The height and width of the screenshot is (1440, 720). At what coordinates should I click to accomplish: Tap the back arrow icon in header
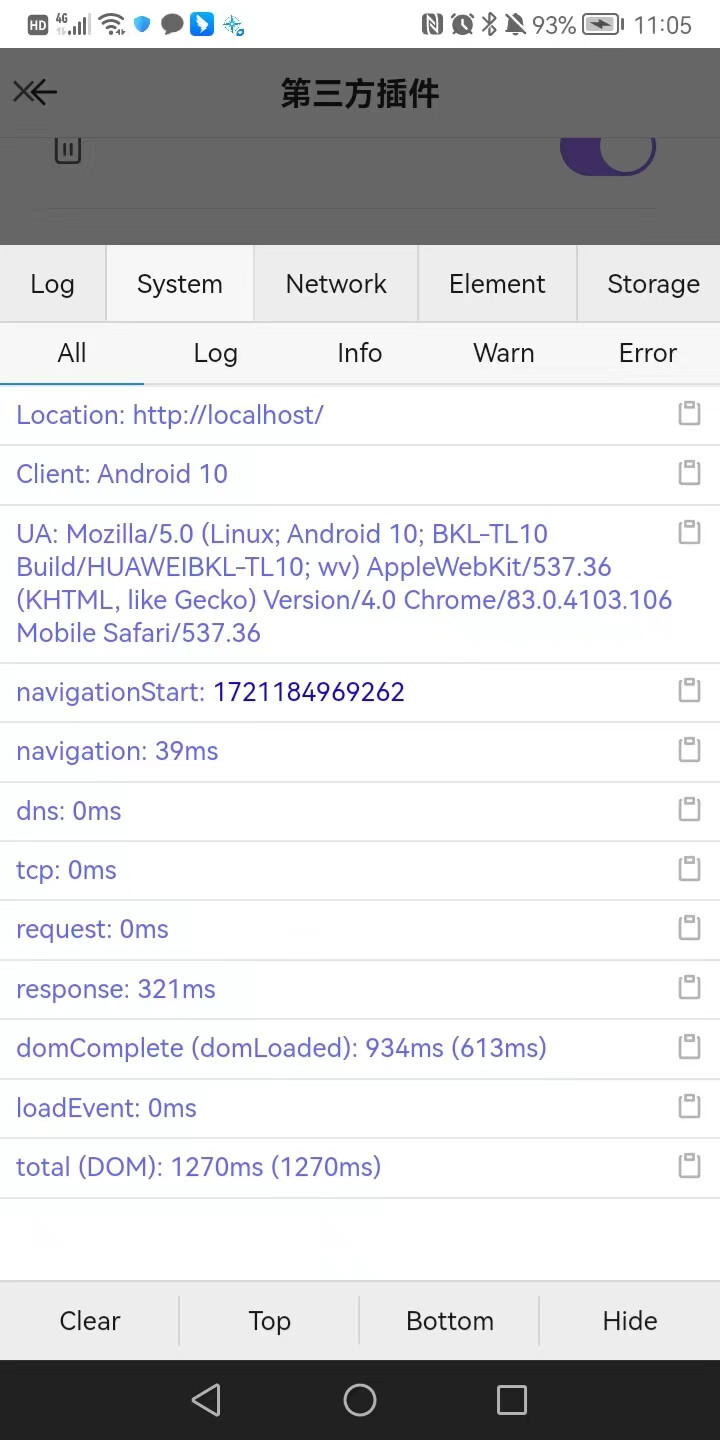point(34,93)
